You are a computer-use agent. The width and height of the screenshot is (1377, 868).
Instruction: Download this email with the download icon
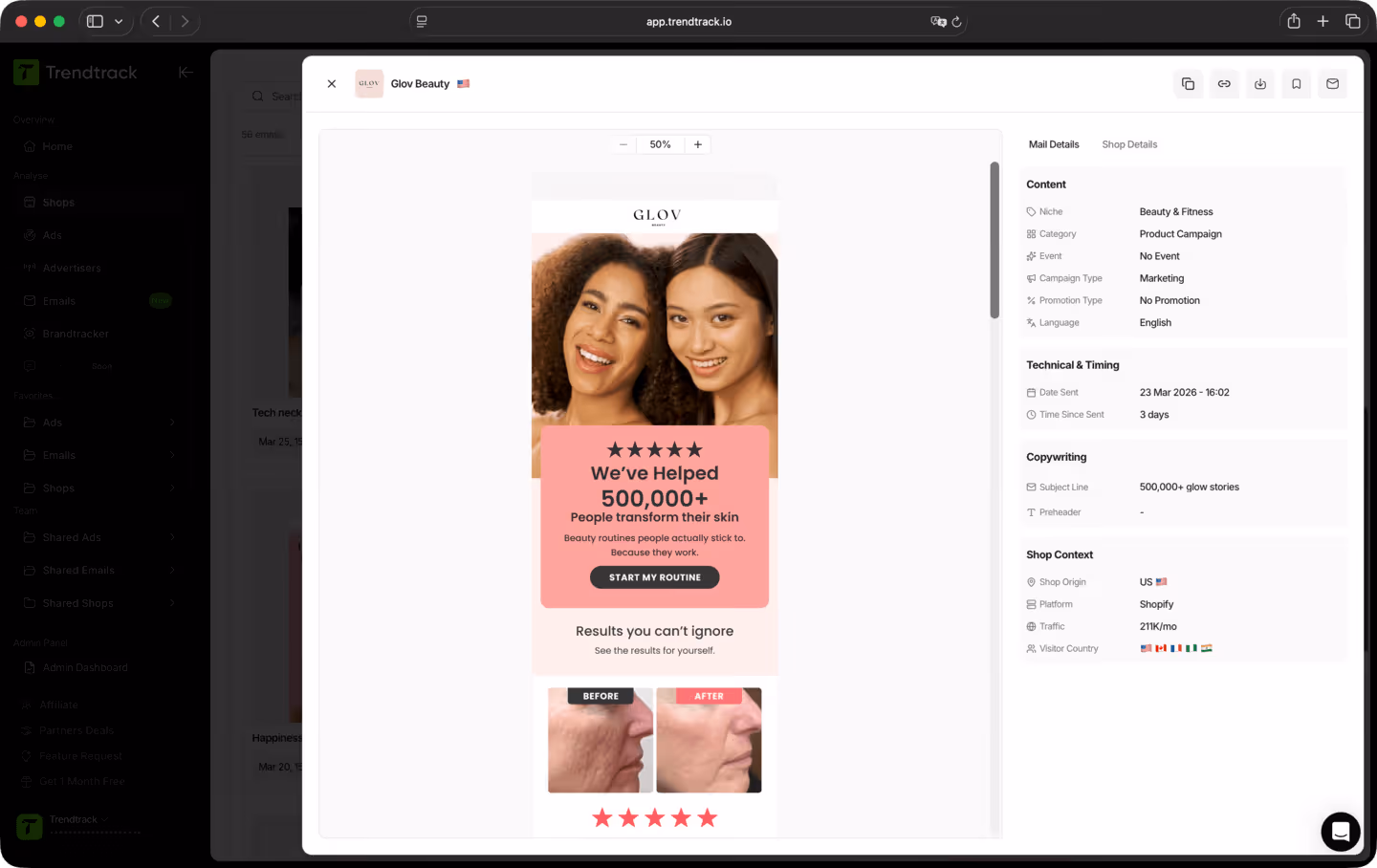[x=1259, y=83]
